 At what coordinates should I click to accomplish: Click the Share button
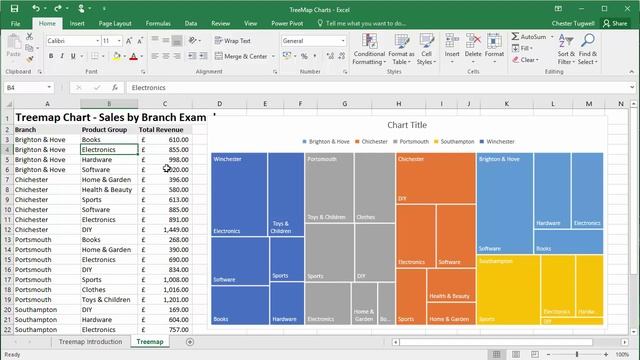tap(615, 23)
